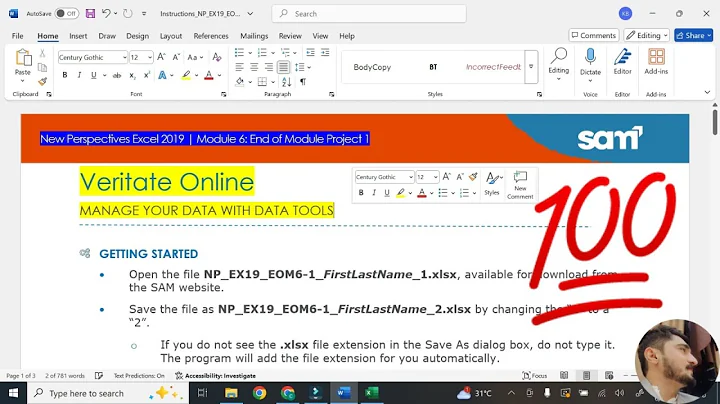Open the Editor proofing pane

tap(622, 62)
